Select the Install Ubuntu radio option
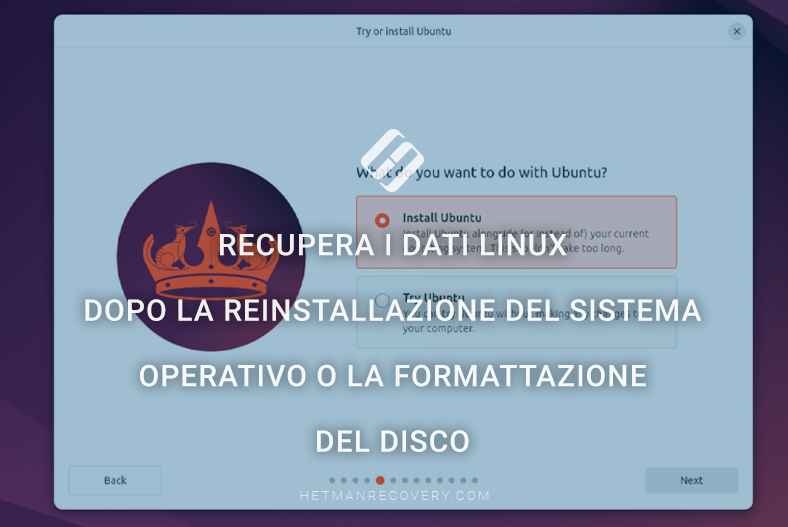 pos(382,220)
